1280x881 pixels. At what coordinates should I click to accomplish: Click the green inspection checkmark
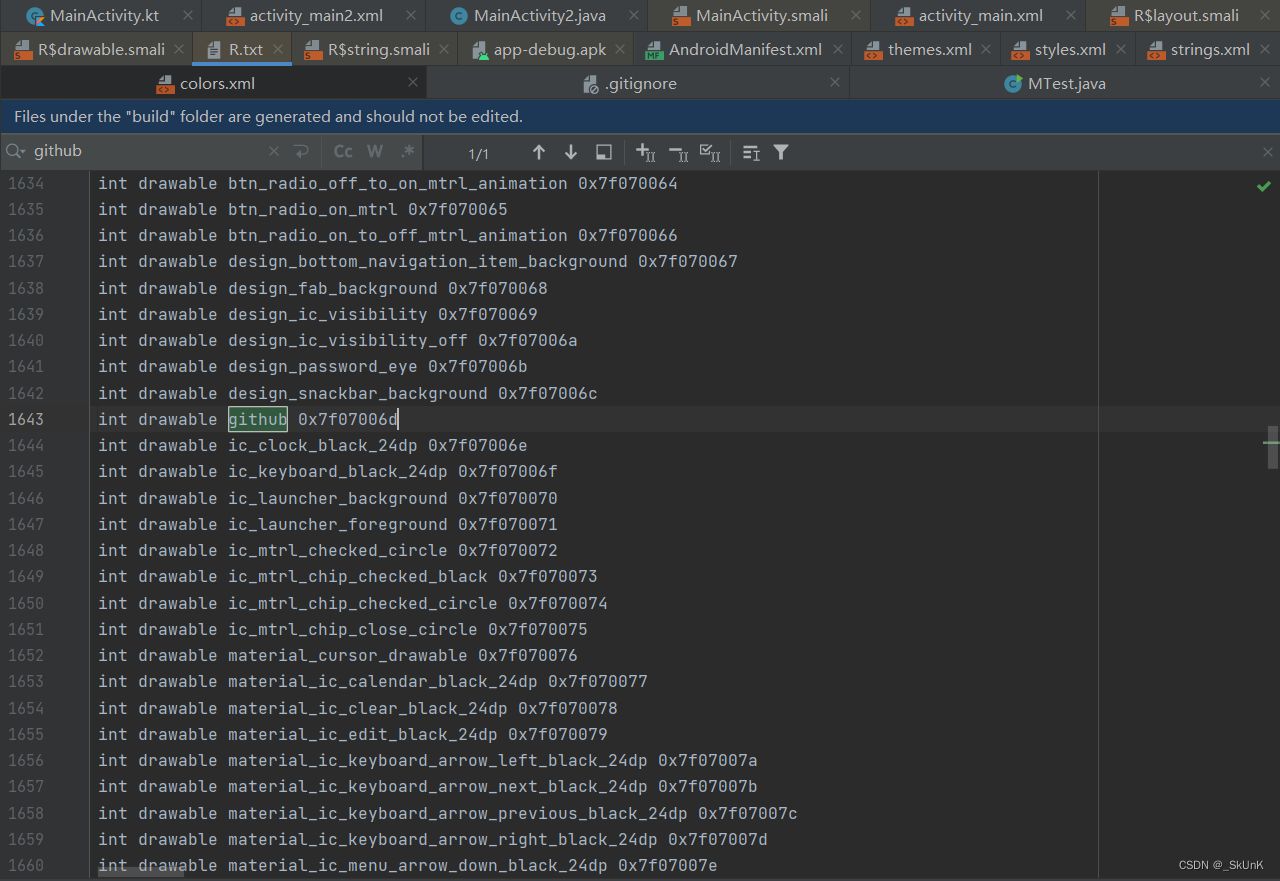click(1264, 186)
